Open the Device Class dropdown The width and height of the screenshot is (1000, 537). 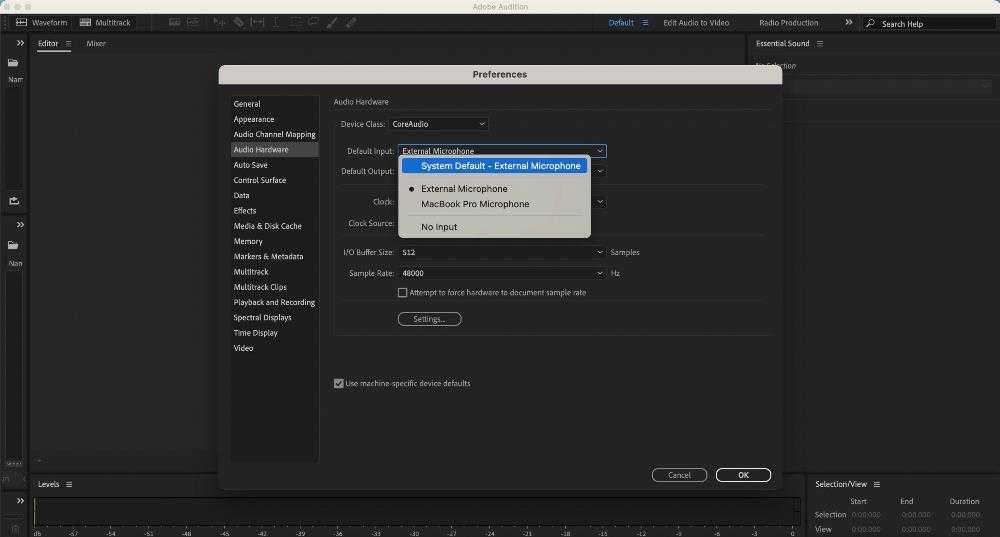(439, 124)
